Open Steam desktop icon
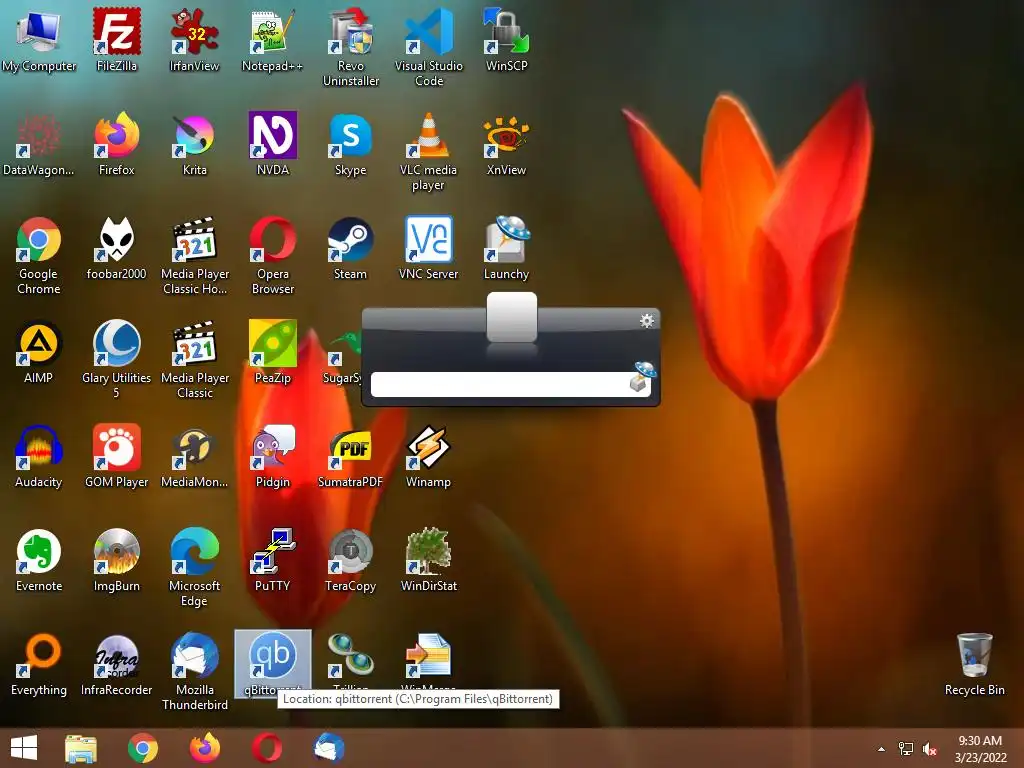Viewport: 1024px width, 768px height. (351, 248)
